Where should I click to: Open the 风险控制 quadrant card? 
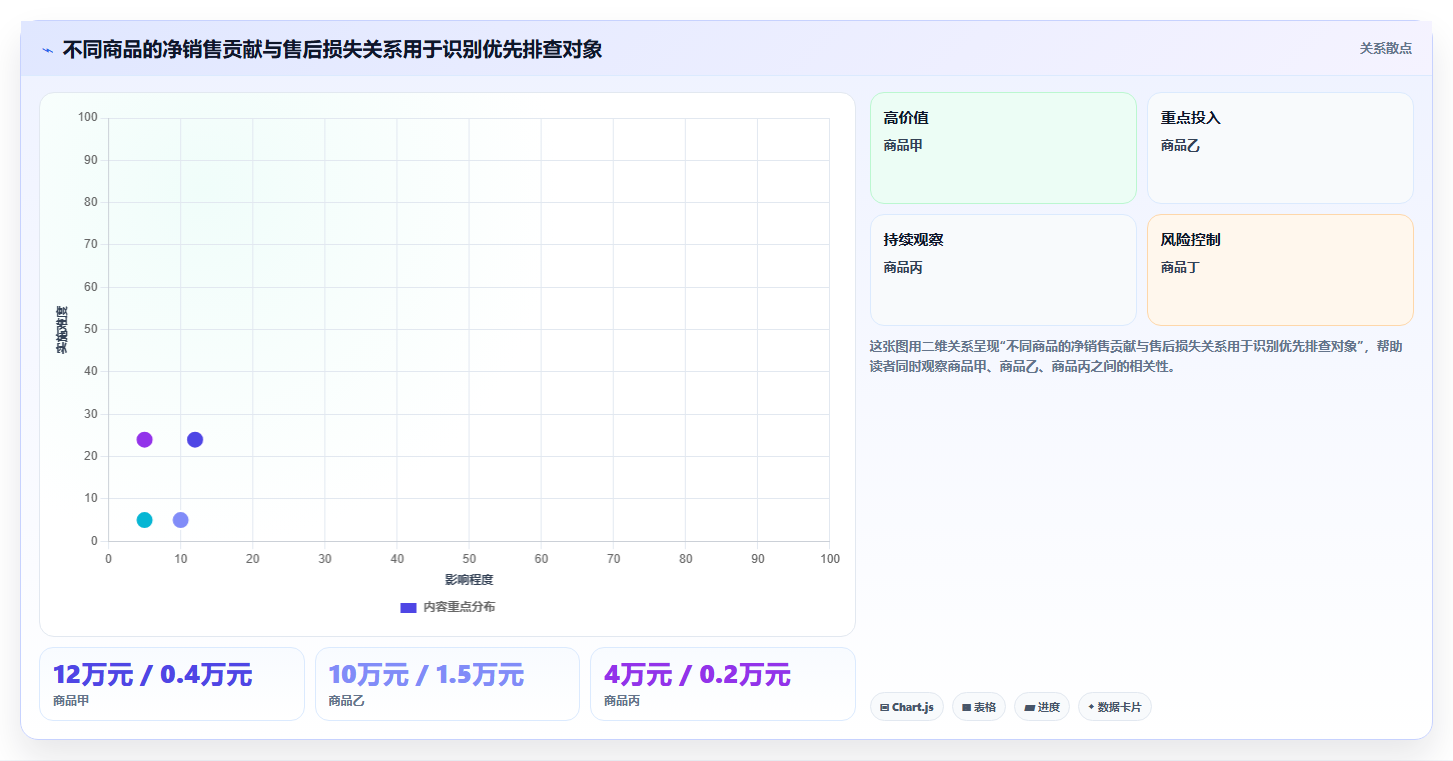pyautogui.click(x=1280, y=270)
